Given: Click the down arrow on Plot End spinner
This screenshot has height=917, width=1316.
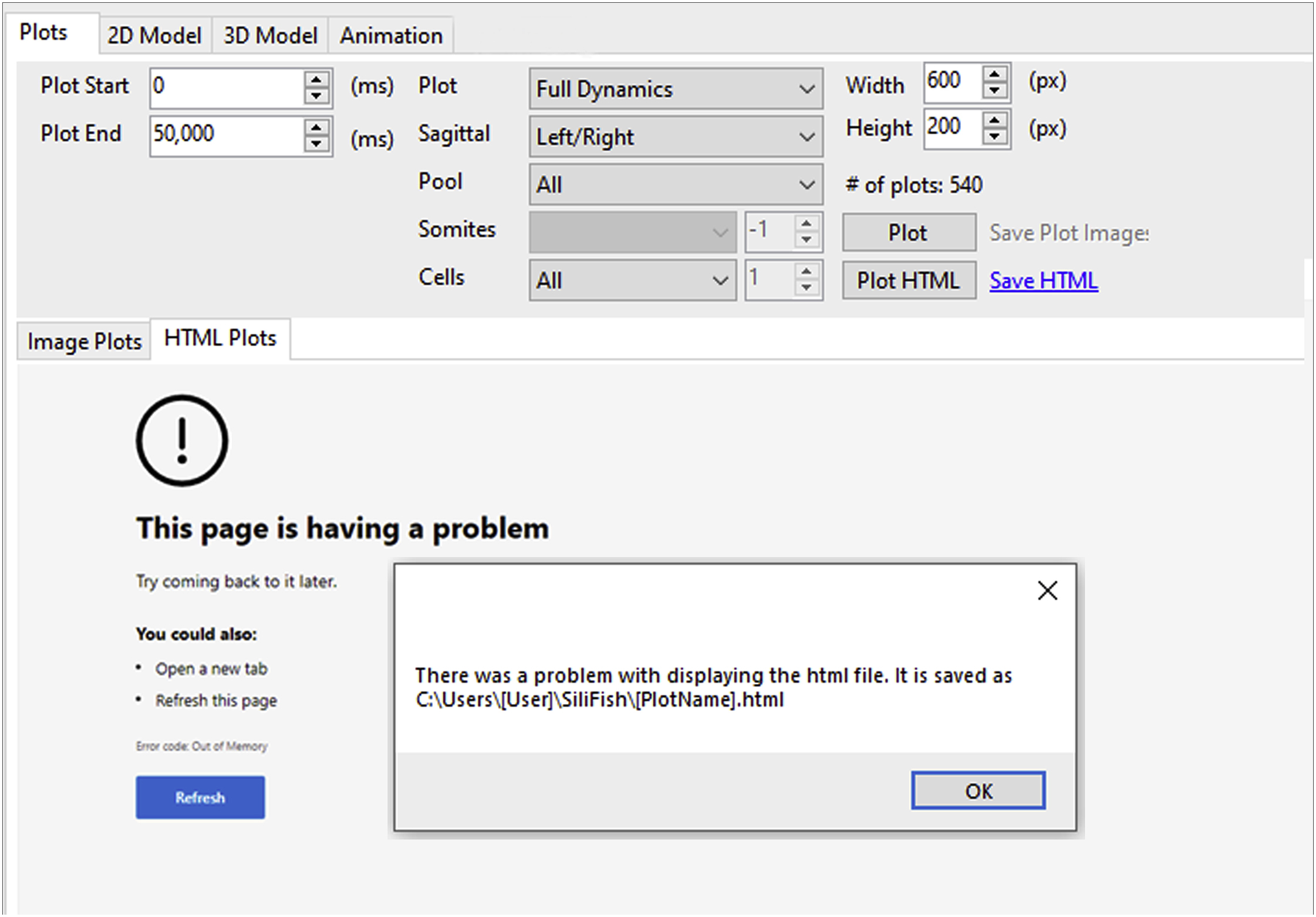Looking at the screenshot, I should pyautogui.click(x=316, y=144).
